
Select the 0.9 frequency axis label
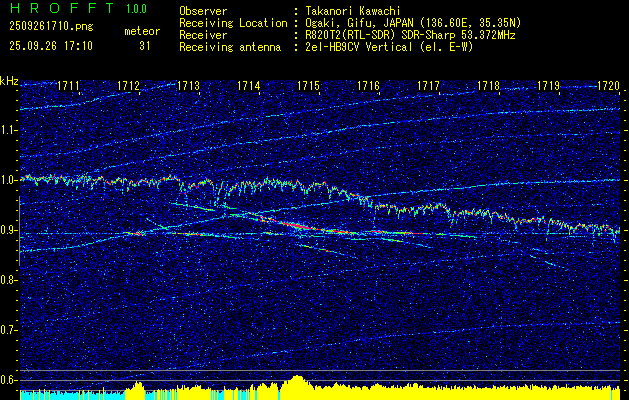tap(9, 230)
